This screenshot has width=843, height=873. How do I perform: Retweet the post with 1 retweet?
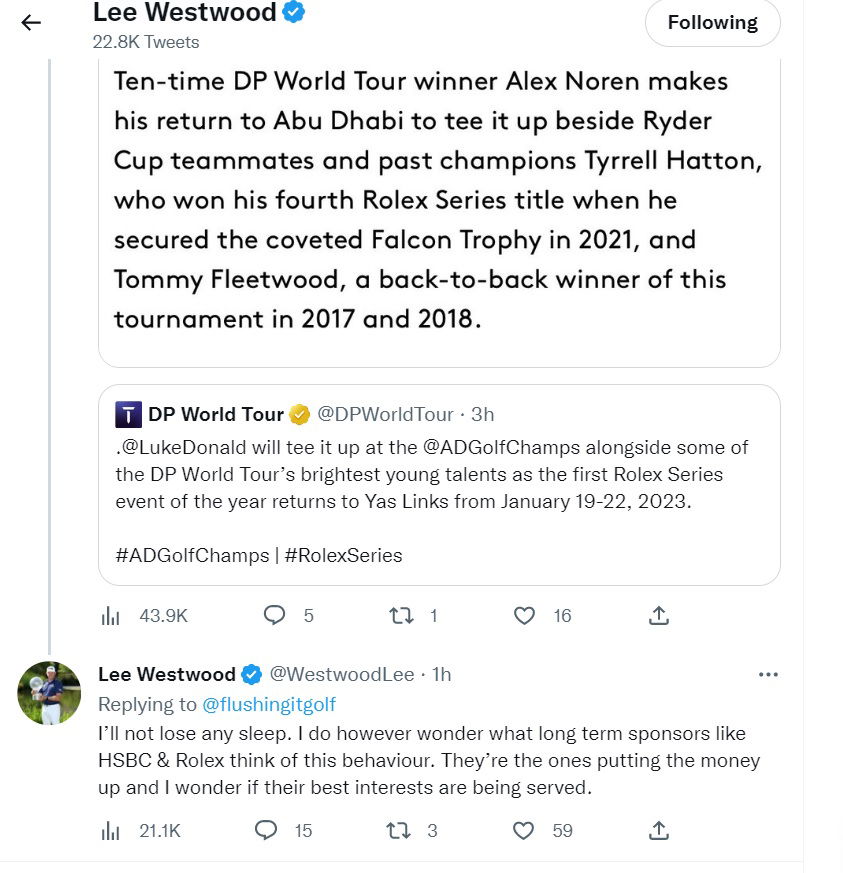pos(401,616)
